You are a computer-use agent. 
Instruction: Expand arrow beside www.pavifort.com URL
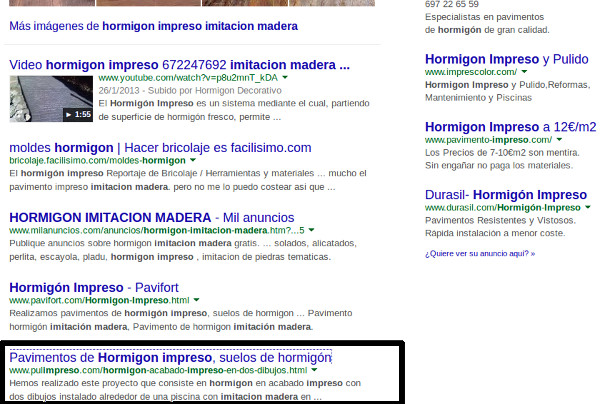[x=196, y=300]
